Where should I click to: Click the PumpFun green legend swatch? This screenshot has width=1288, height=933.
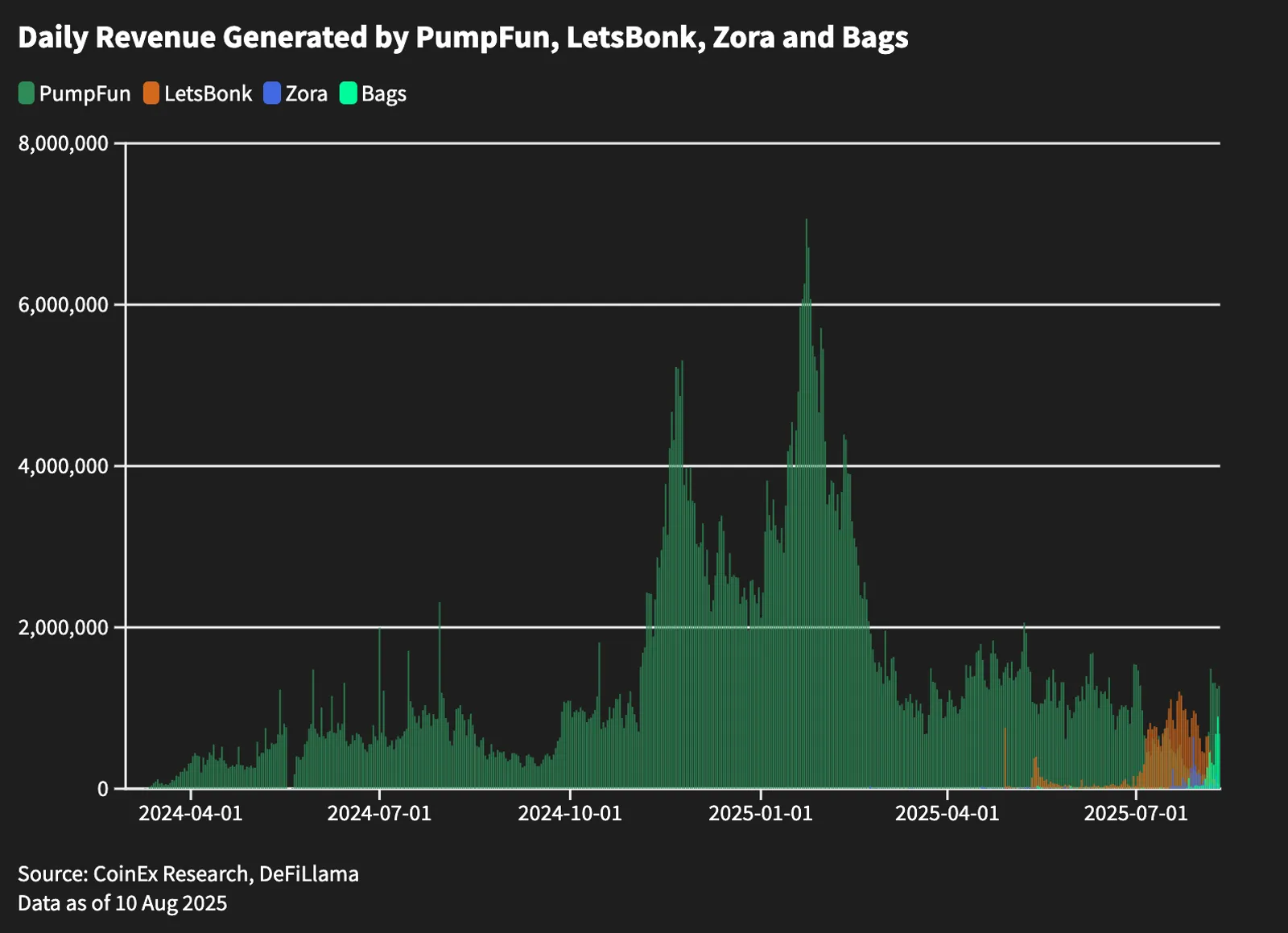(x=27, y=93)
